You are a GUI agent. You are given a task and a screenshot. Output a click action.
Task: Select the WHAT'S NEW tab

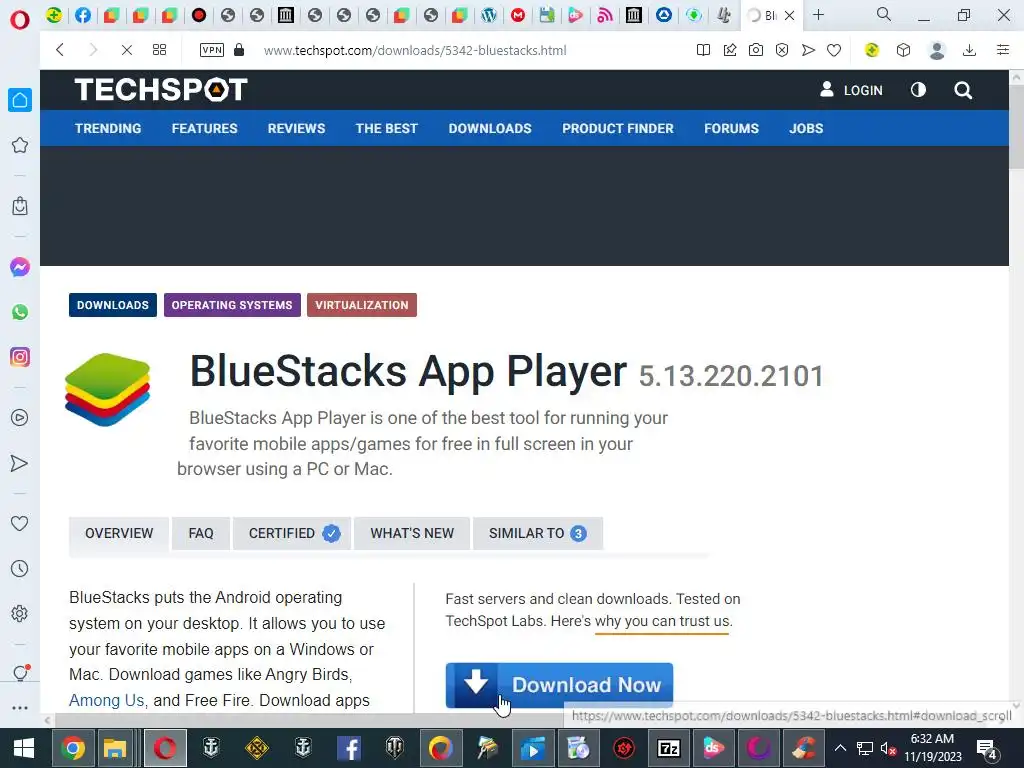coord(412,534)
